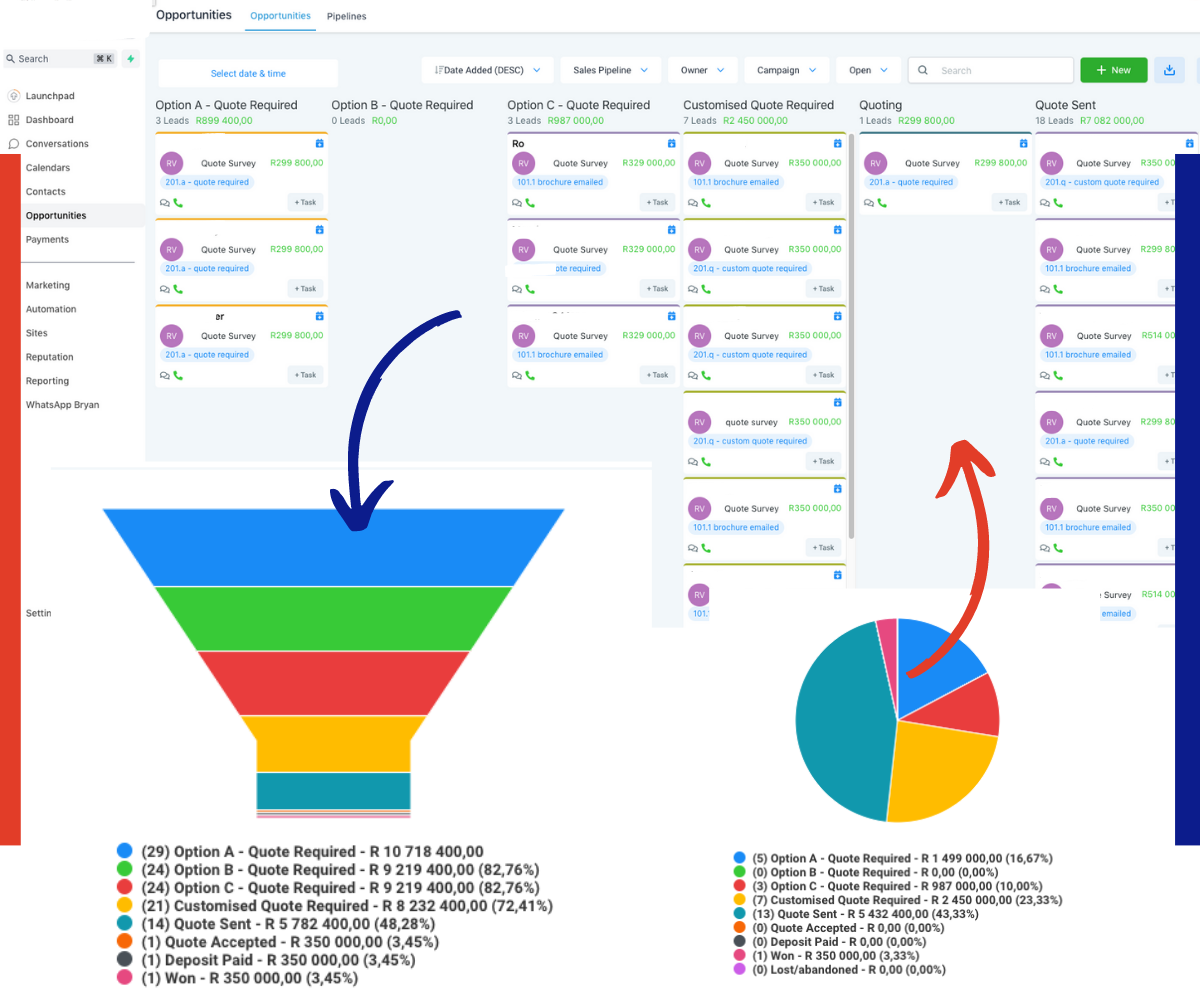The image size is (1200, 1000).
Task: Click the calendar icon on Option A "er" card
Action: click(319, 317)
